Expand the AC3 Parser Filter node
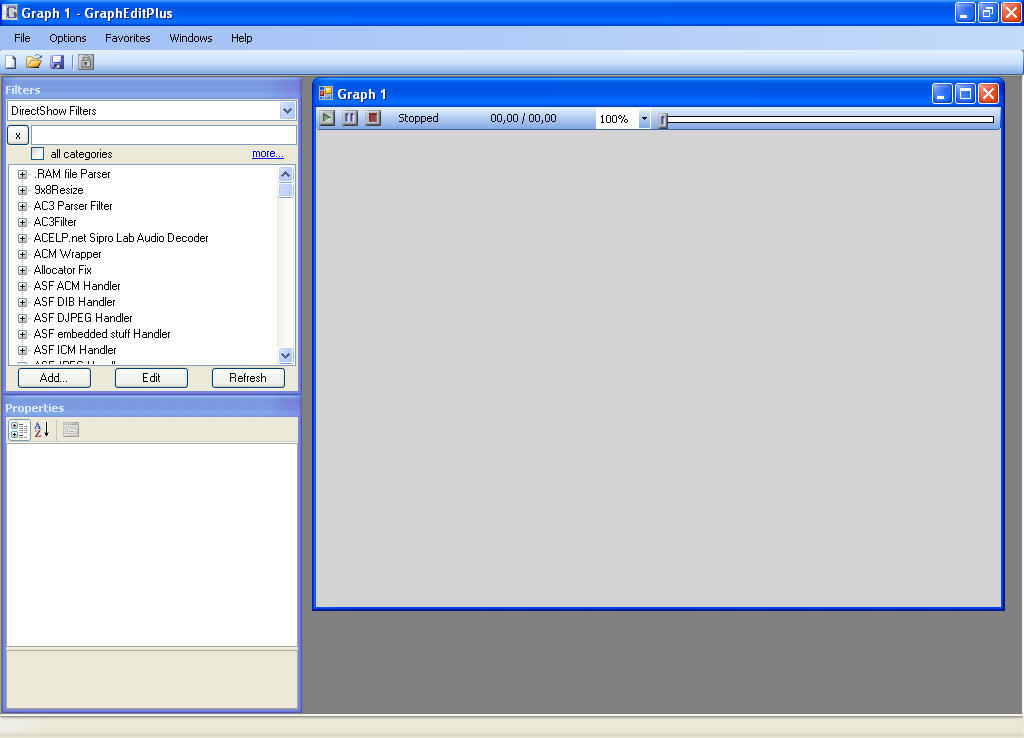The width and height of the screenshot is (1024, 738). pyautogui.click(x=22, y=206)
